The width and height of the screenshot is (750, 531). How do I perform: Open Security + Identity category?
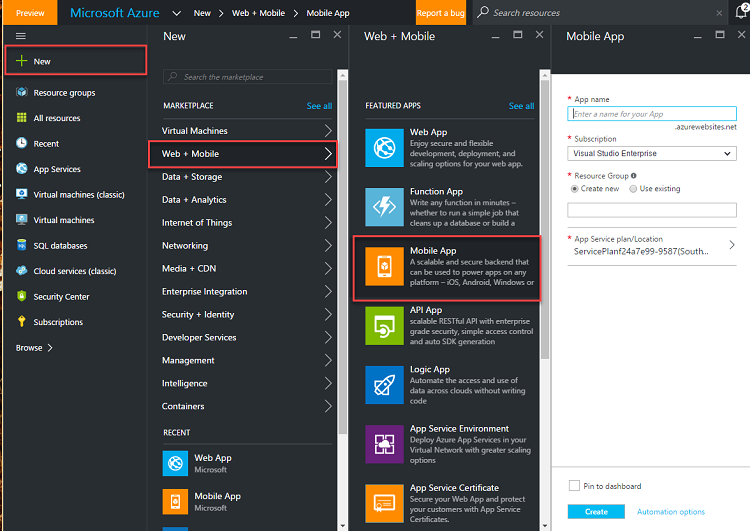247,314
